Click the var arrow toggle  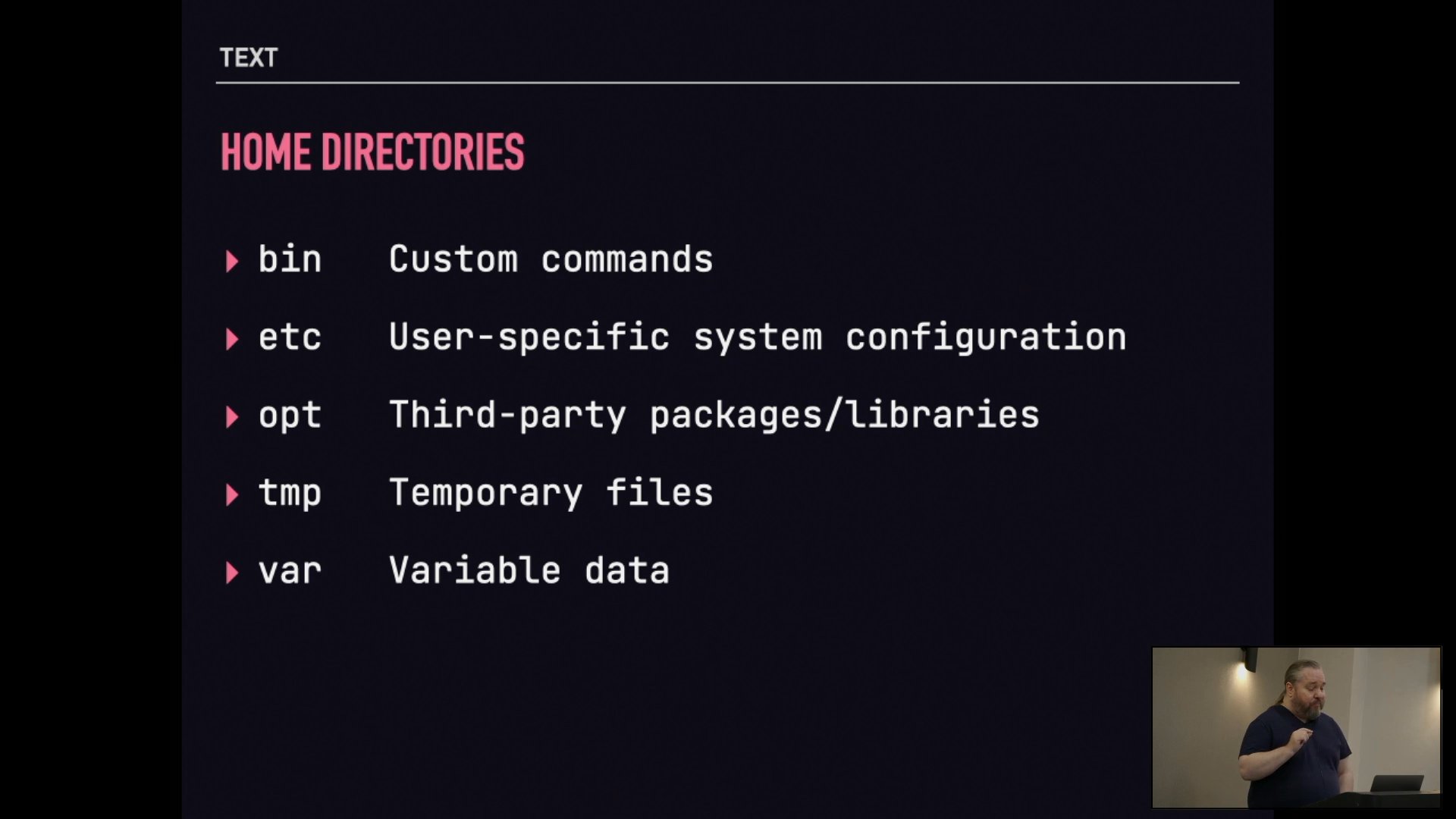[233, 571]
